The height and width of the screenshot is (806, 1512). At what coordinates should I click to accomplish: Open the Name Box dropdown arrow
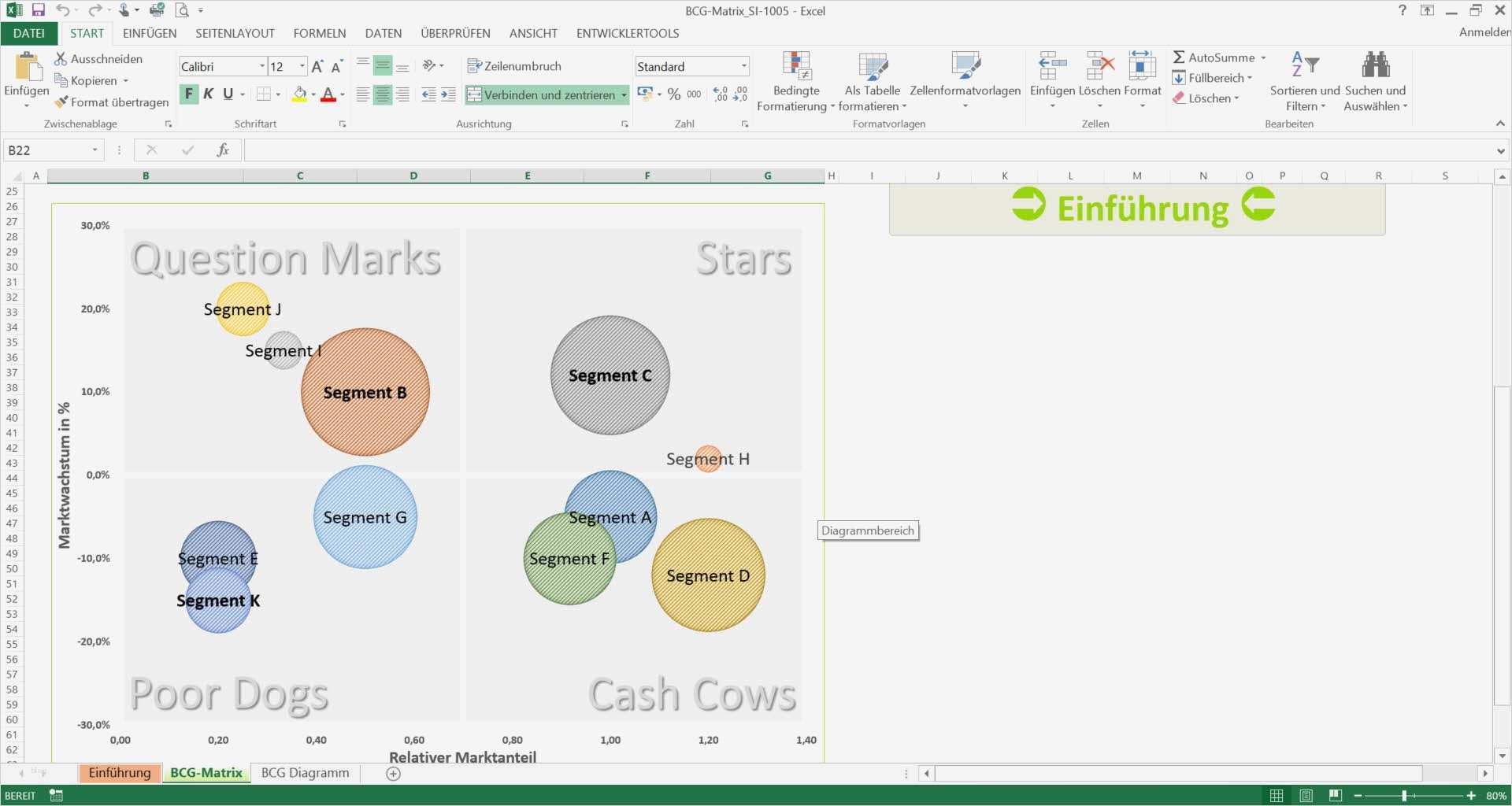[x=95, y=150]
